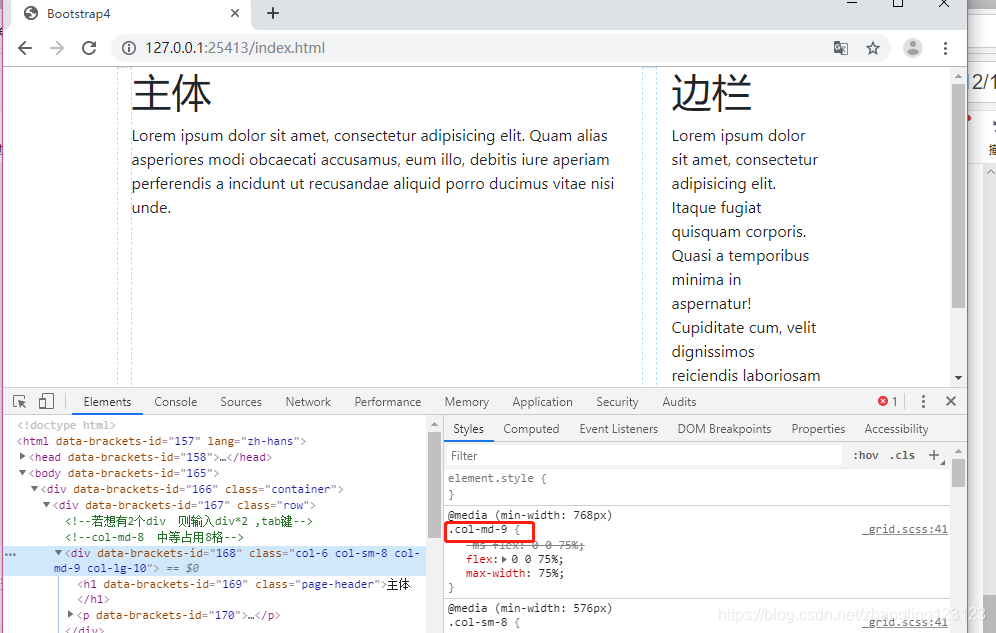
Task: Go forward in browser history
Action: 57,48
